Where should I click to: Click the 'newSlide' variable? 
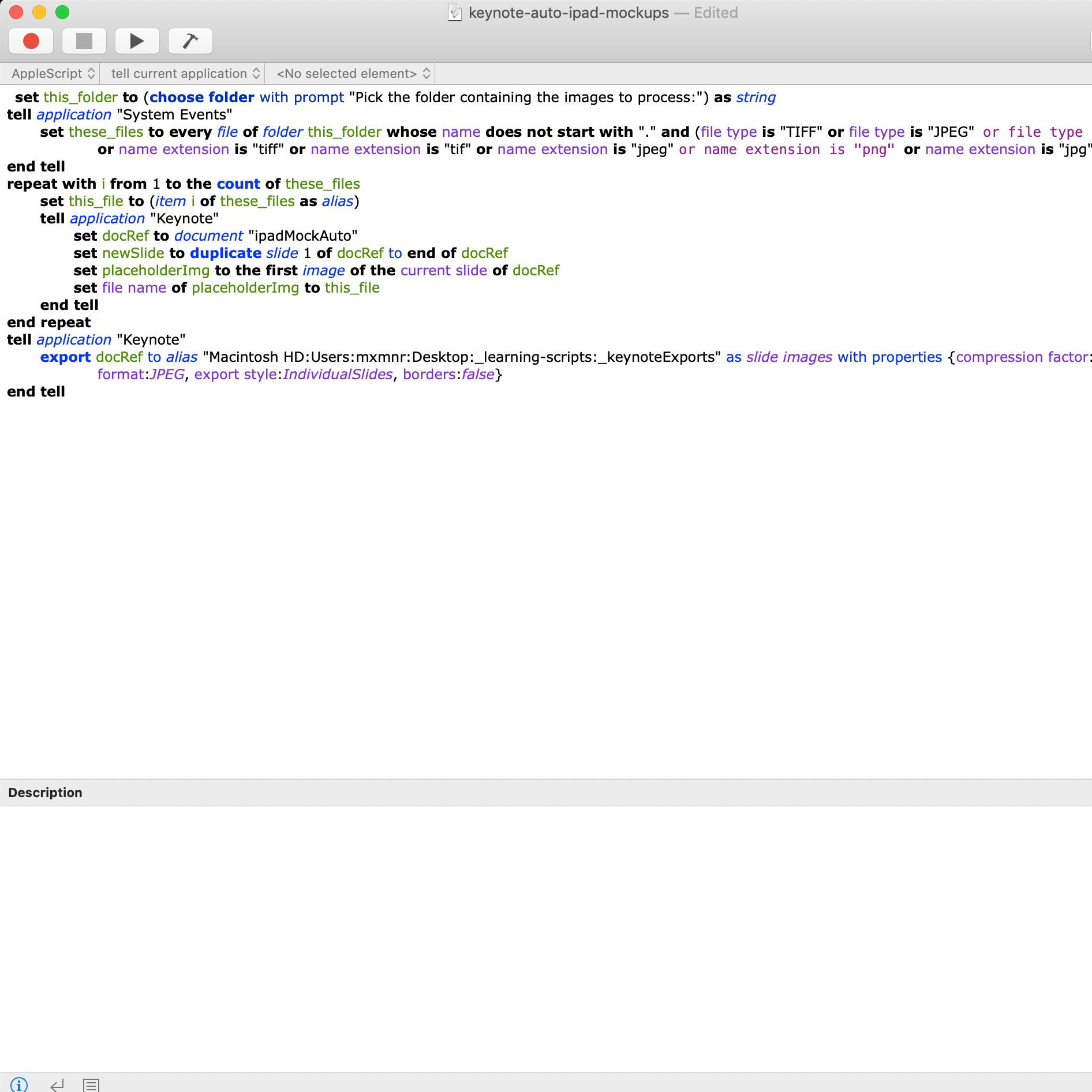click(x=133, y=253)
